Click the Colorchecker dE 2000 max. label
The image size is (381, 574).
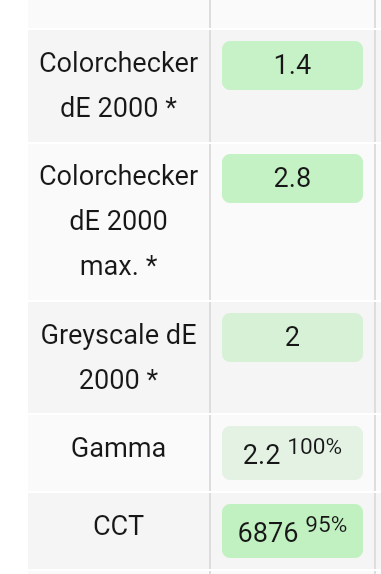tap(119, 220)
